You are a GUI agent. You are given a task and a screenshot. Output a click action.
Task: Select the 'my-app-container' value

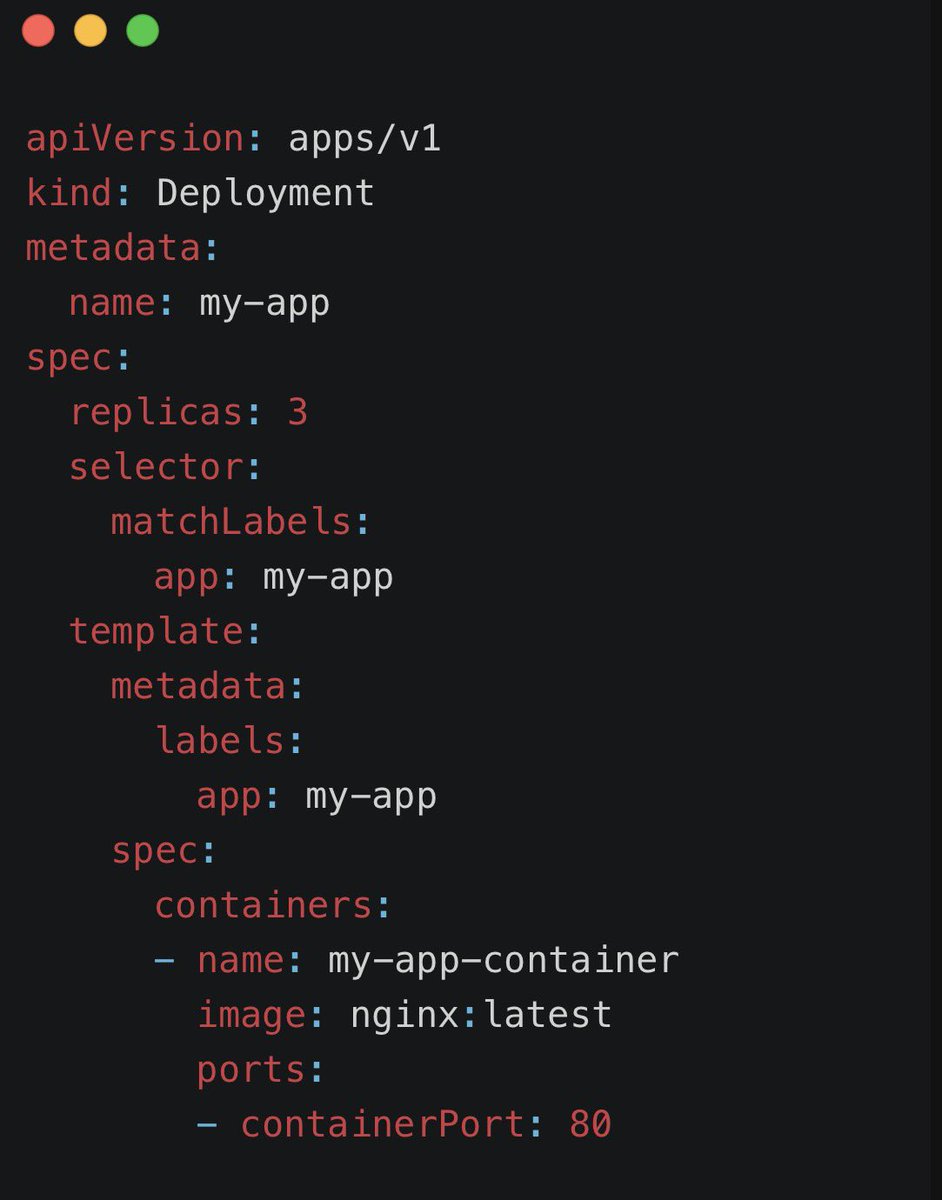[x=504, y=960]
